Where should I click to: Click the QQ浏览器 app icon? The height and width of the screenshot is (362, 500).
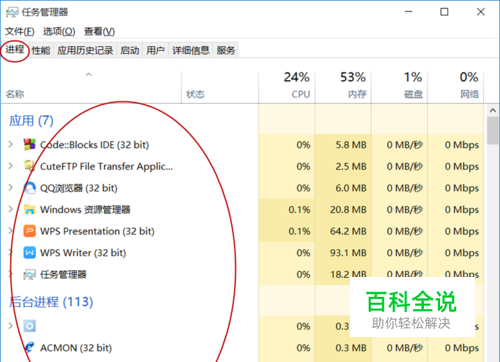(29, 188)
